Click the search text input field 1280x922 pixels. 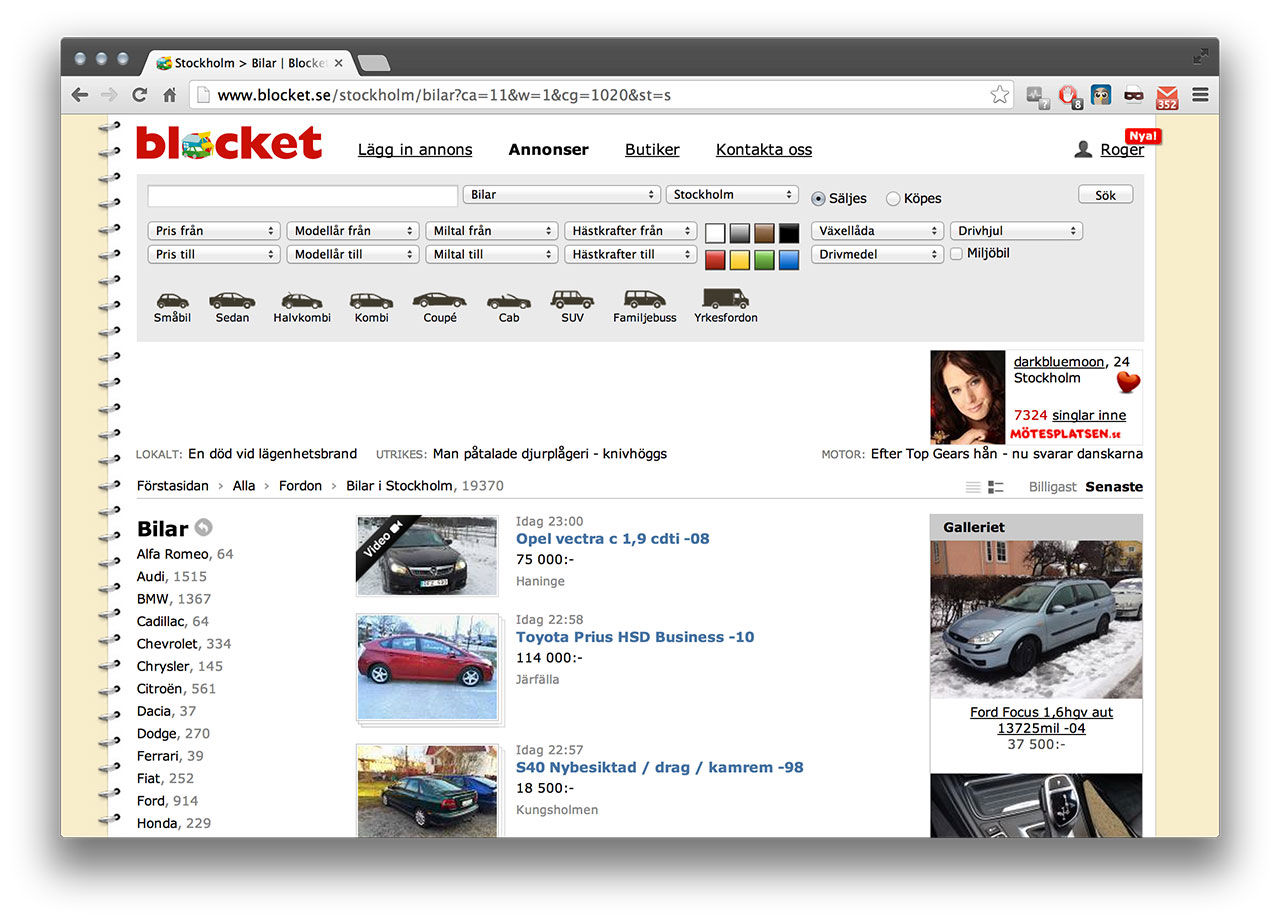coord(302,195)
